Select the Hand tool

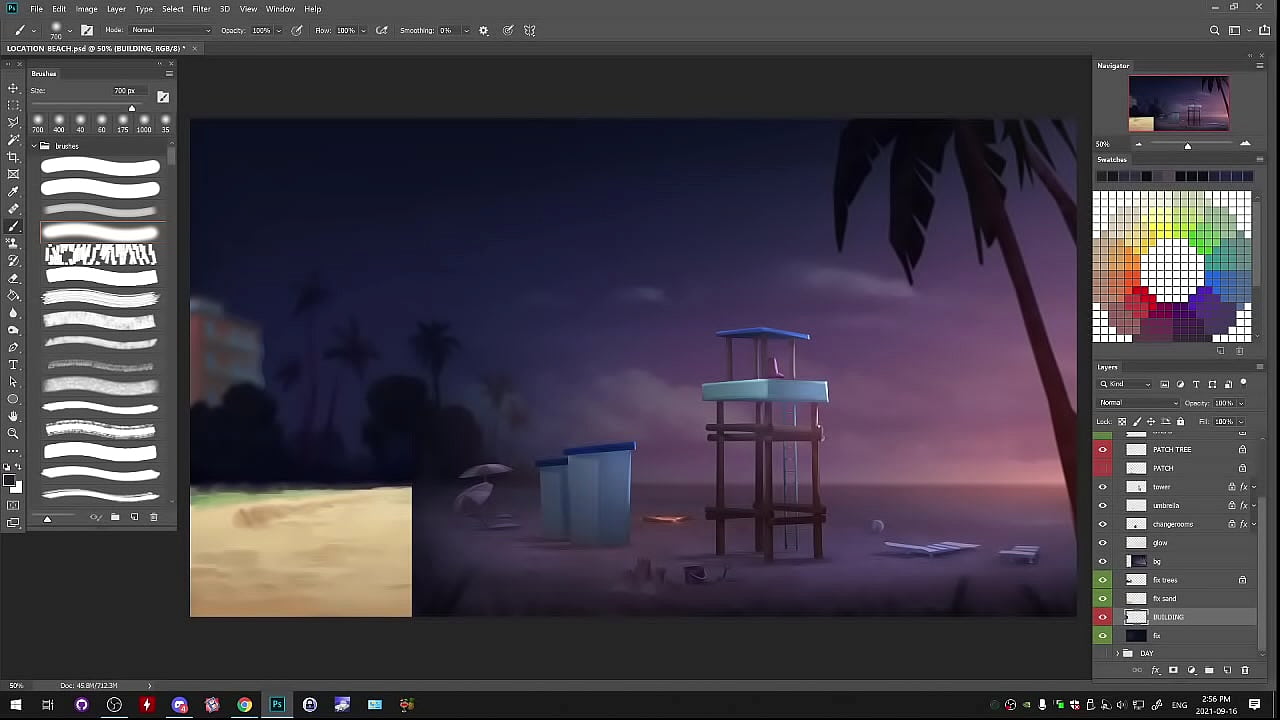pos(13,416)
